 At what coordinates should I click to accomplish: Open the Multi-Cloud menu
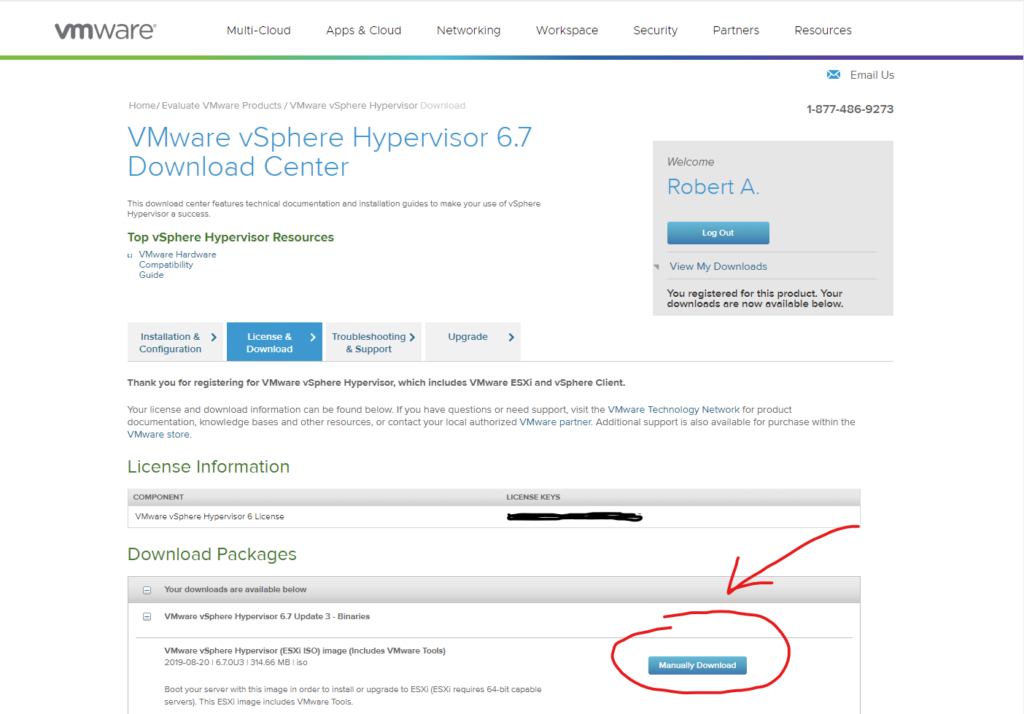[259, 30]
